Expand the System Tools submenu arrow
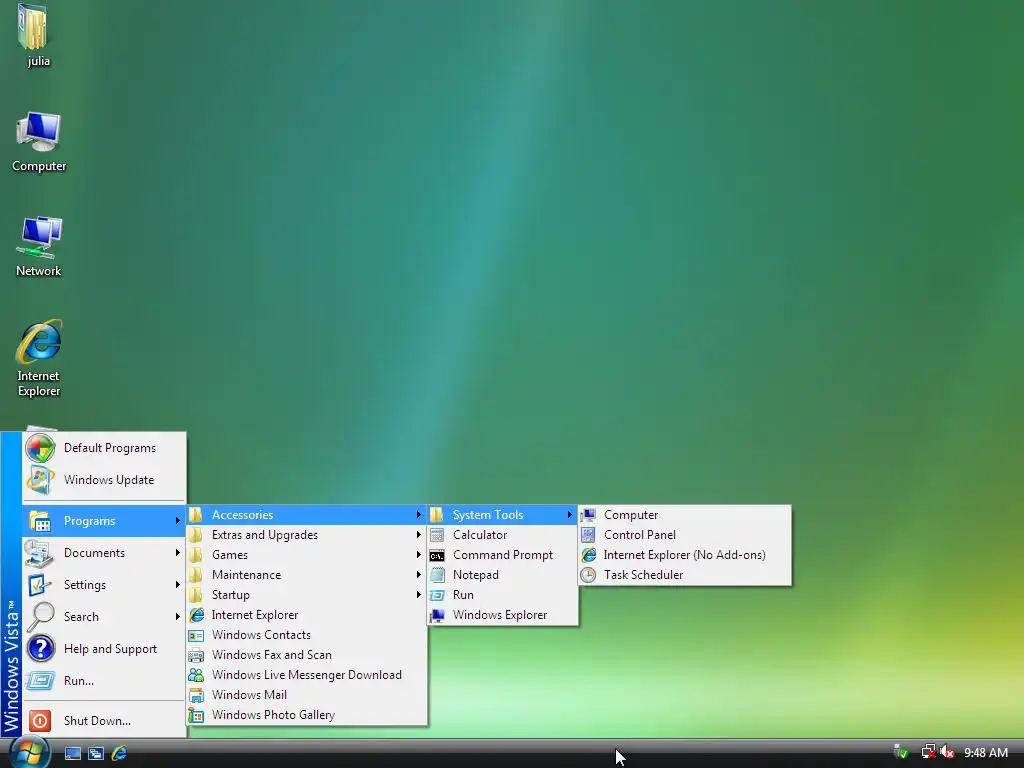The height and width of the screenshot is (768, 1024). click(569, 515)
